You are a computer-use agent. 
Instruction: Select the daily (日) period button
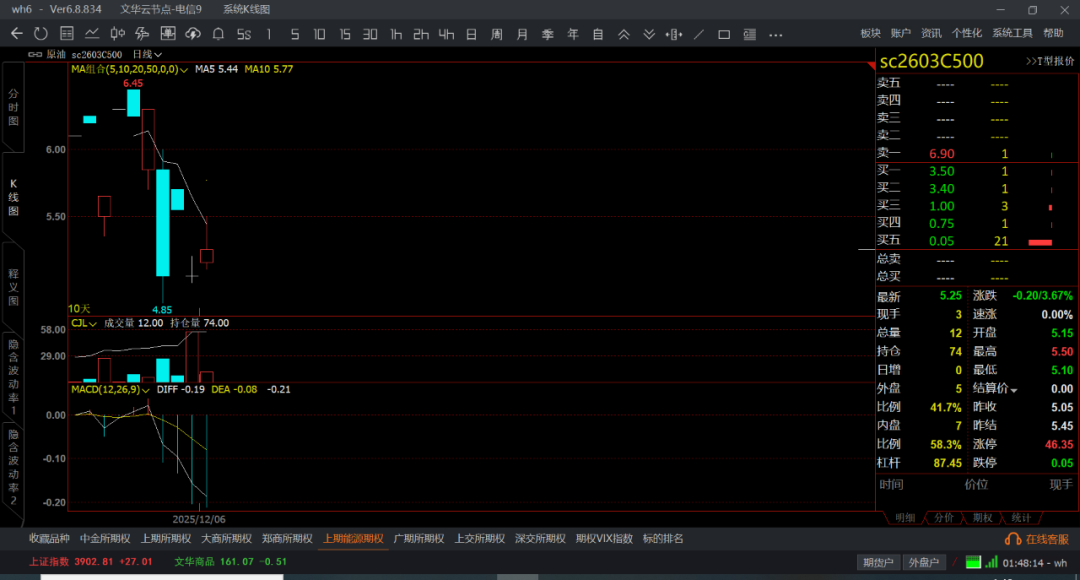(x=472, y=34)
